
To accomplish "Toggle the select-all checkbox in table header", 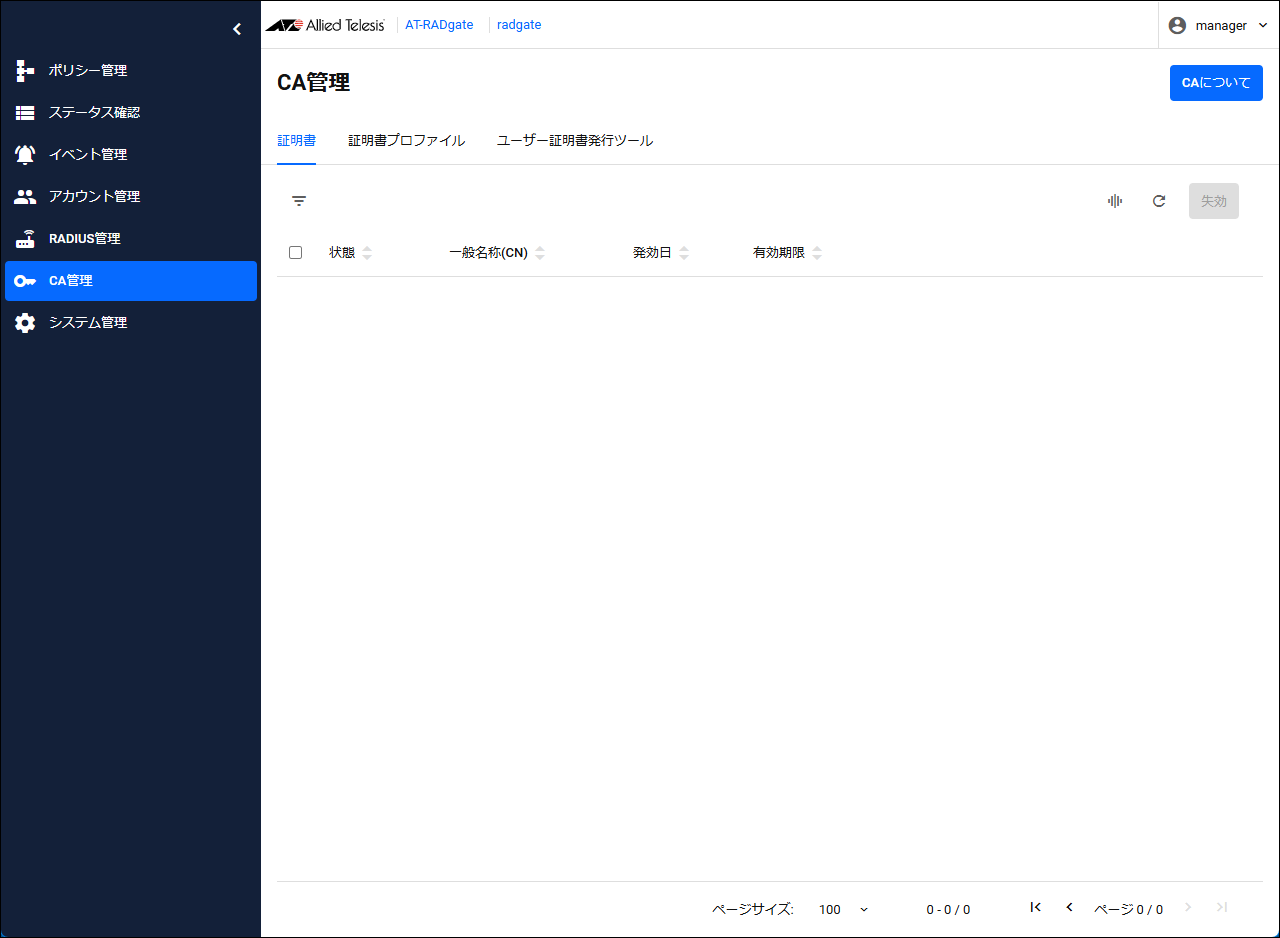I will [x=295, y=253].
